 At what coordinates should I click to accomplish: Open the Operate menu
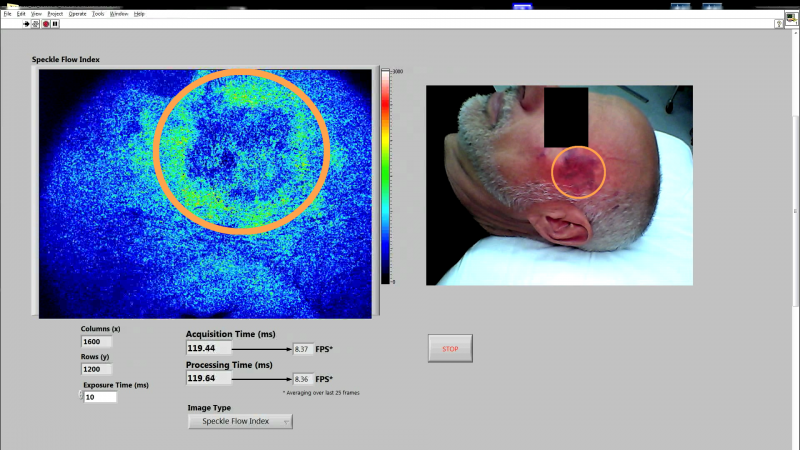(78, 14)
